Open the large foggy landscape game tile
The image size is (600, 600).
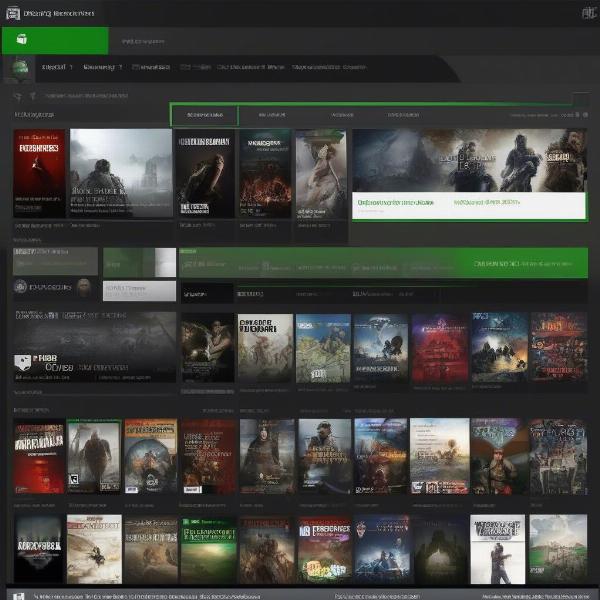pyautogui.click(x=121, y=173)
